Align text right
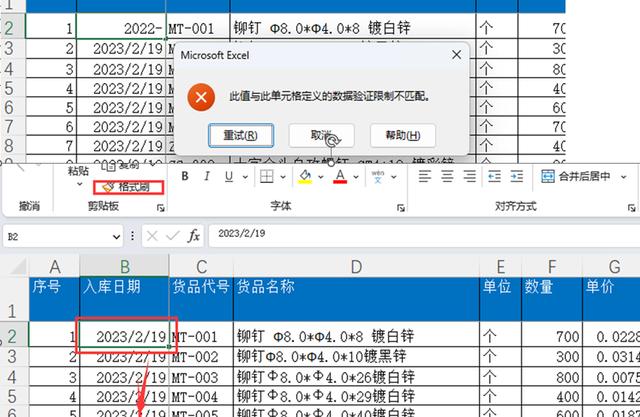The image size is (640, 417). tap(470, 176)
